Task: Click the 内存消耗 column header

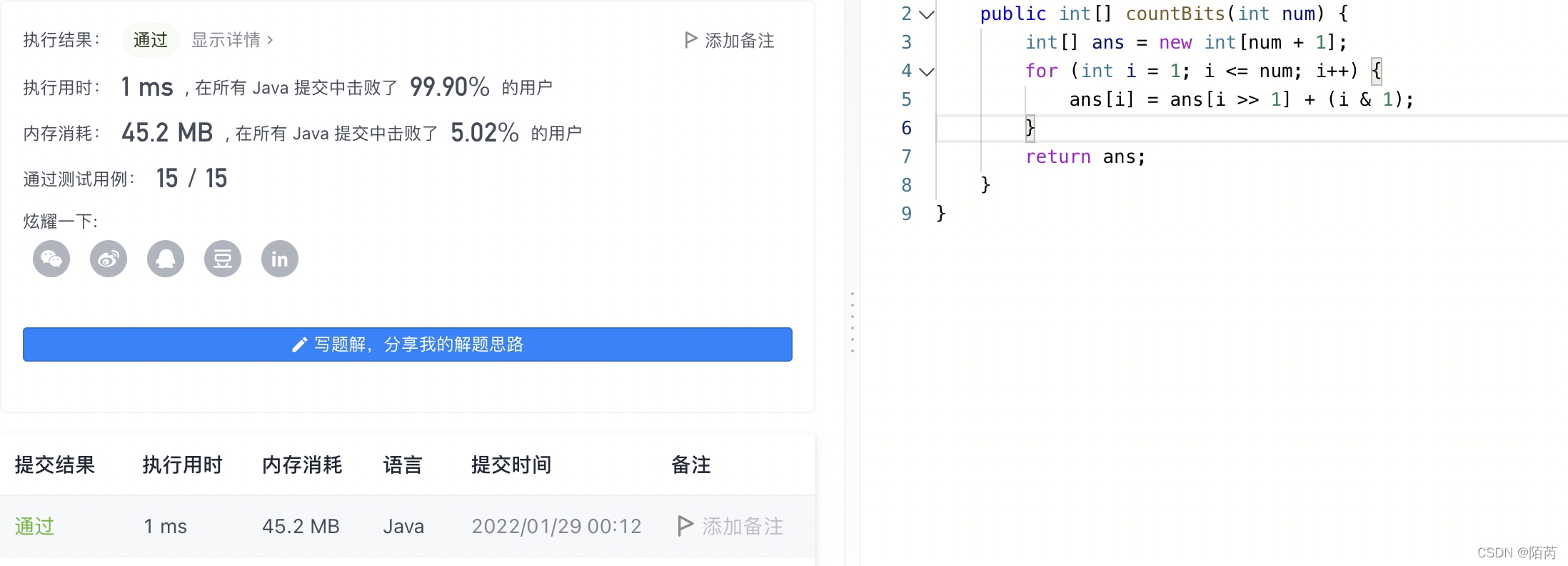Action: (303, 465)
